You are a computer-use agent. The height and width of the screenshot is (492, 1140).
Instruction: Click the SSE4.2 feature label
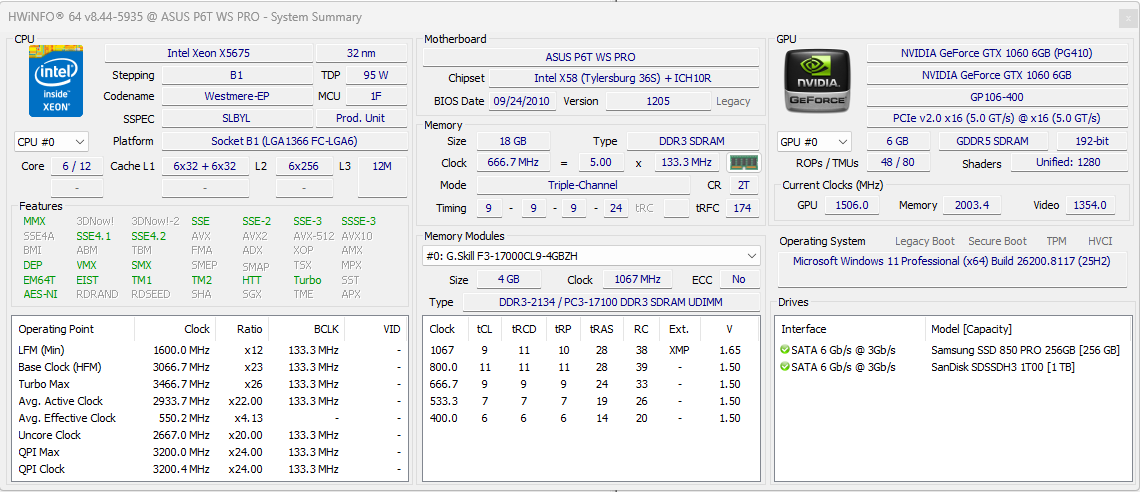pyautogui.click(x=148, y=235)
